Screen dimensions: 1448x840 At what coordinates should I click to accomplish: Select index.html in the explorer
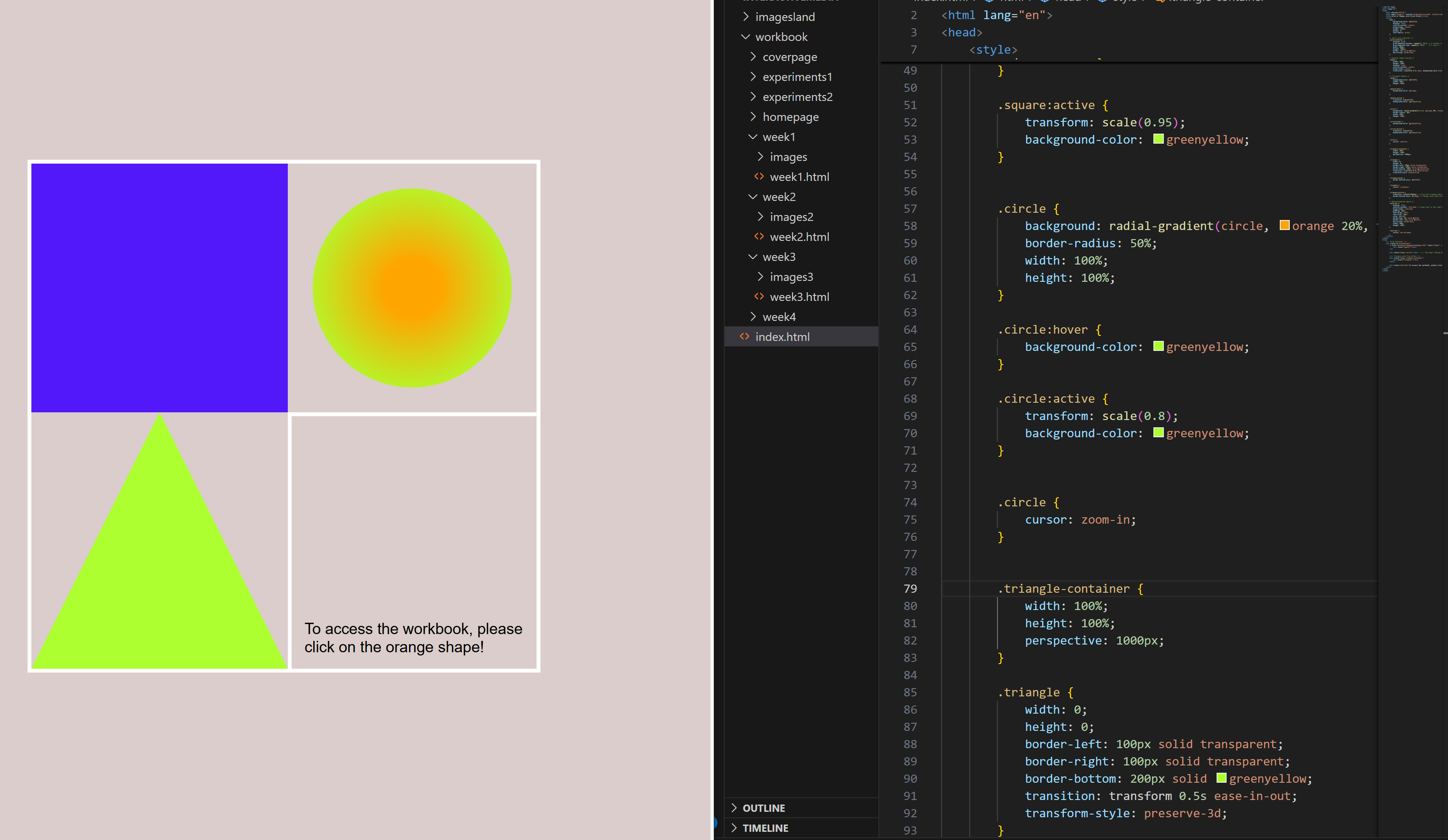pos(802,337)
